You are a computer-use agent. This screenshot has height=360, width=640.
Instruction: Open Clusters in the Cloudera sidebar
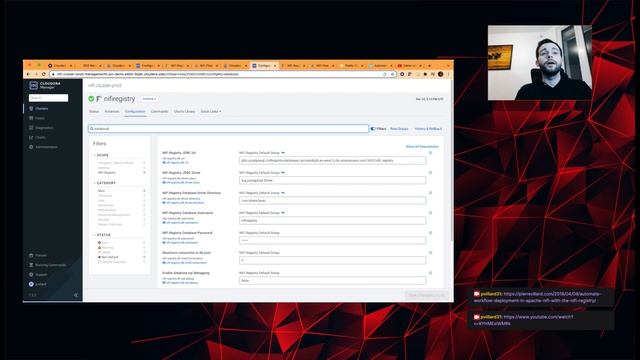click(39, 109)
